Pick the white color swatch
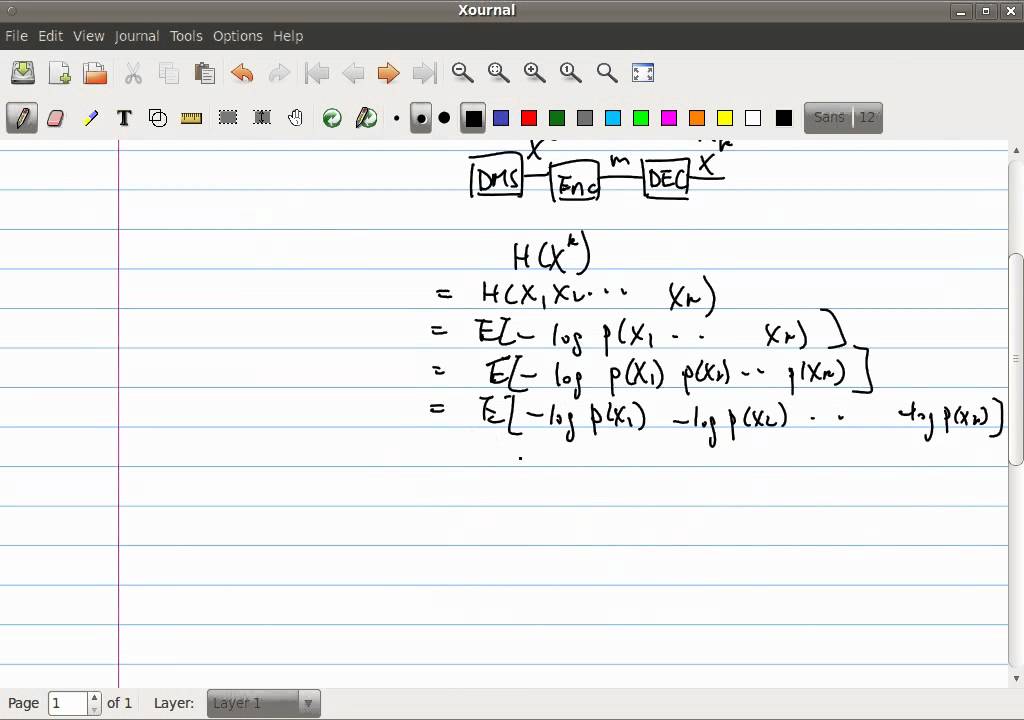 [x=753, y=118]
